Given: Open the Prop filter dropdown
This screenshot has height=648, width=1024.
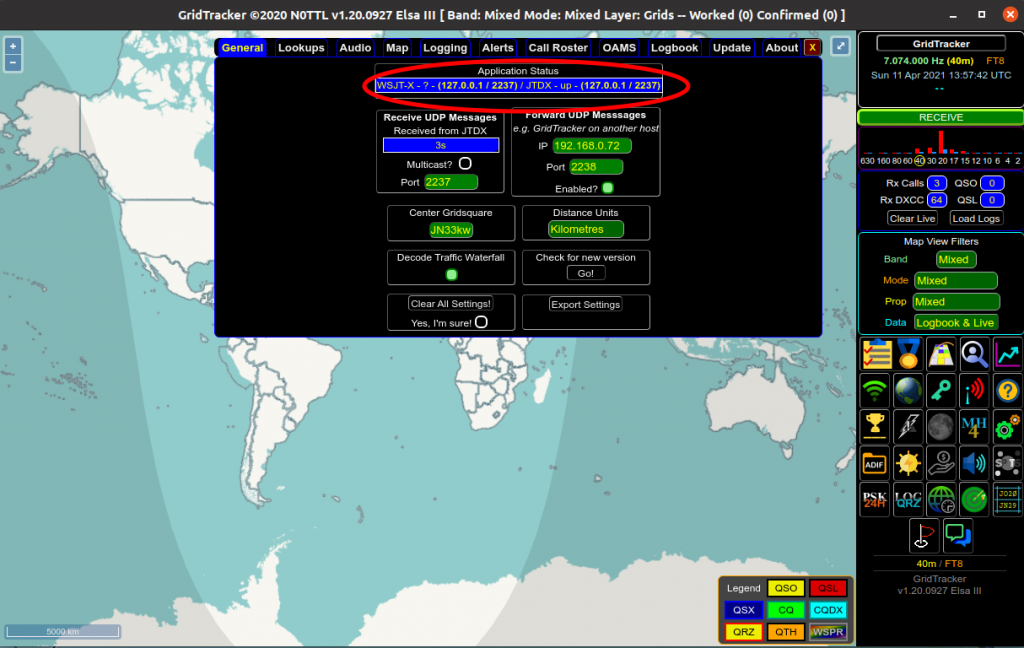Looking at the screenshot, I should coord(956,301).
